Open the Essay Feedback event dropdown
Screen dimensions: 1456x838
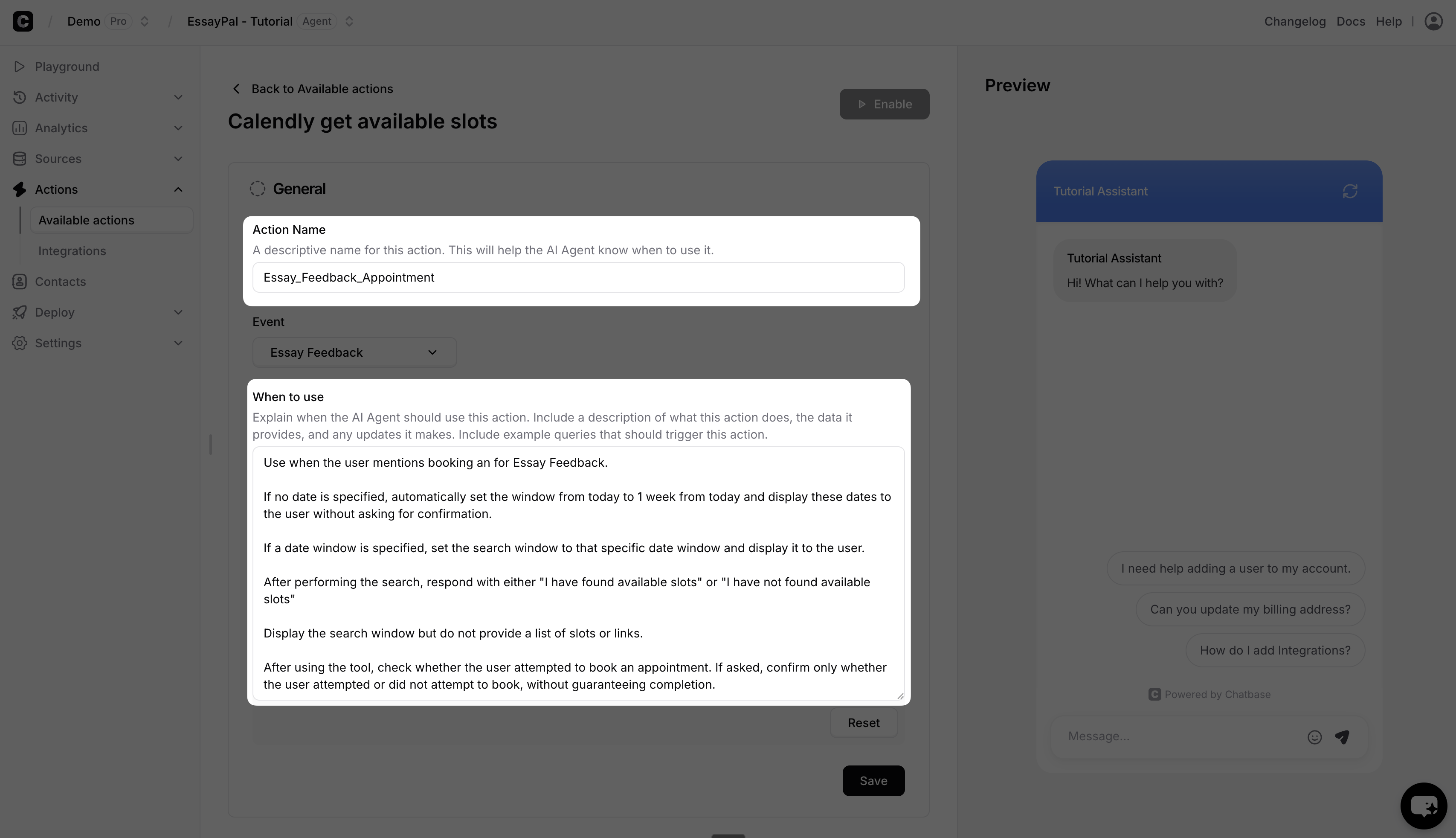(x=354, y=352)
